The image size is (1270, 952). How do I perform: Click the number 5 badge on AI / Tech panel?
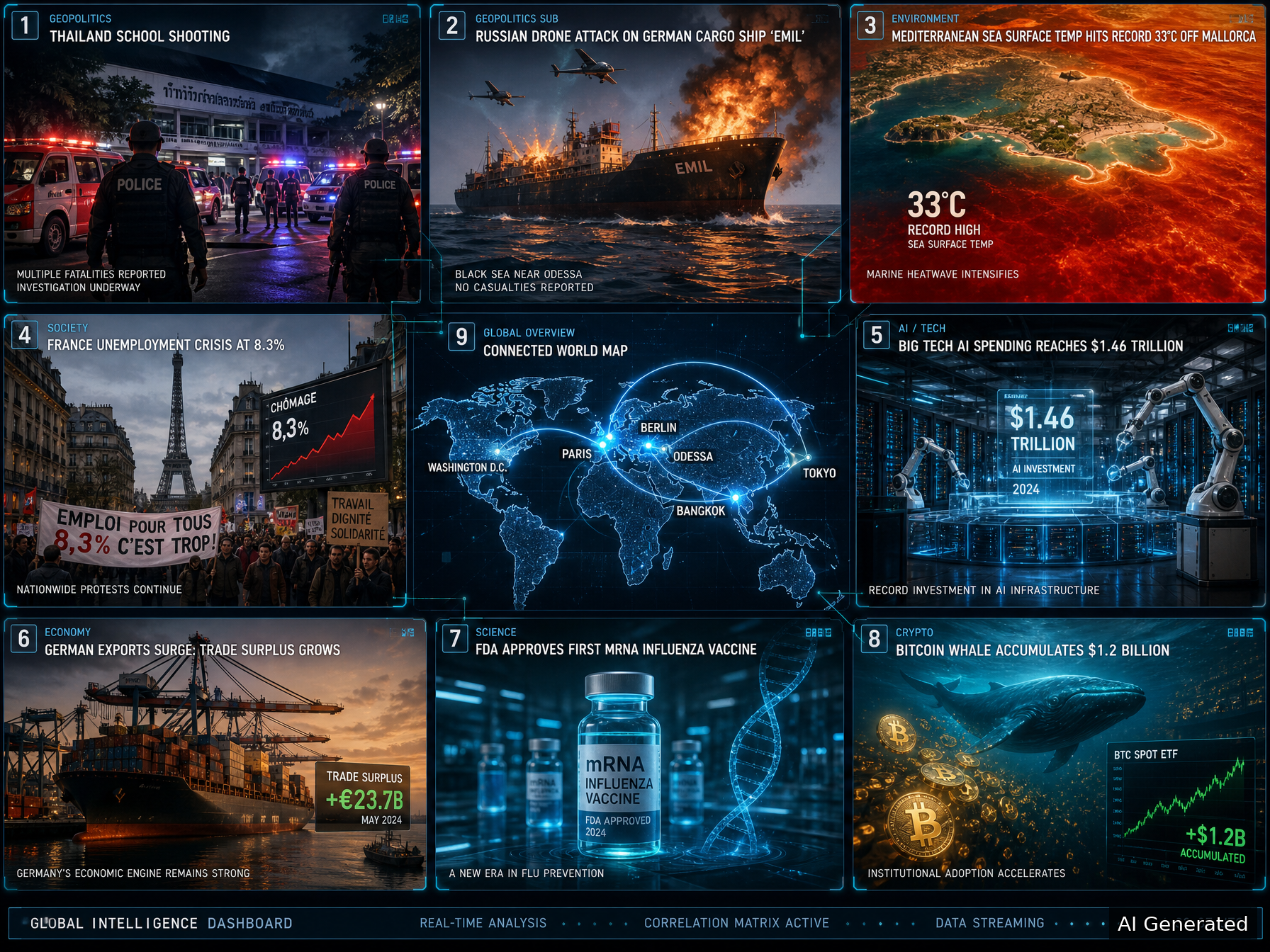(x=876, y=335)
